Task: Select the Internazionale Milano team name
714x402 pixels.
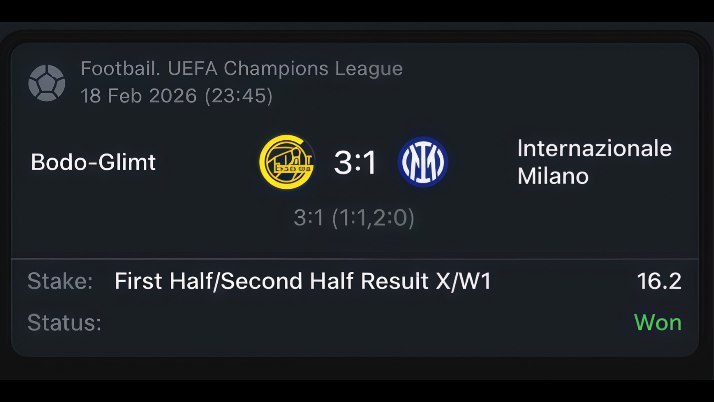Action: (594, 162)
